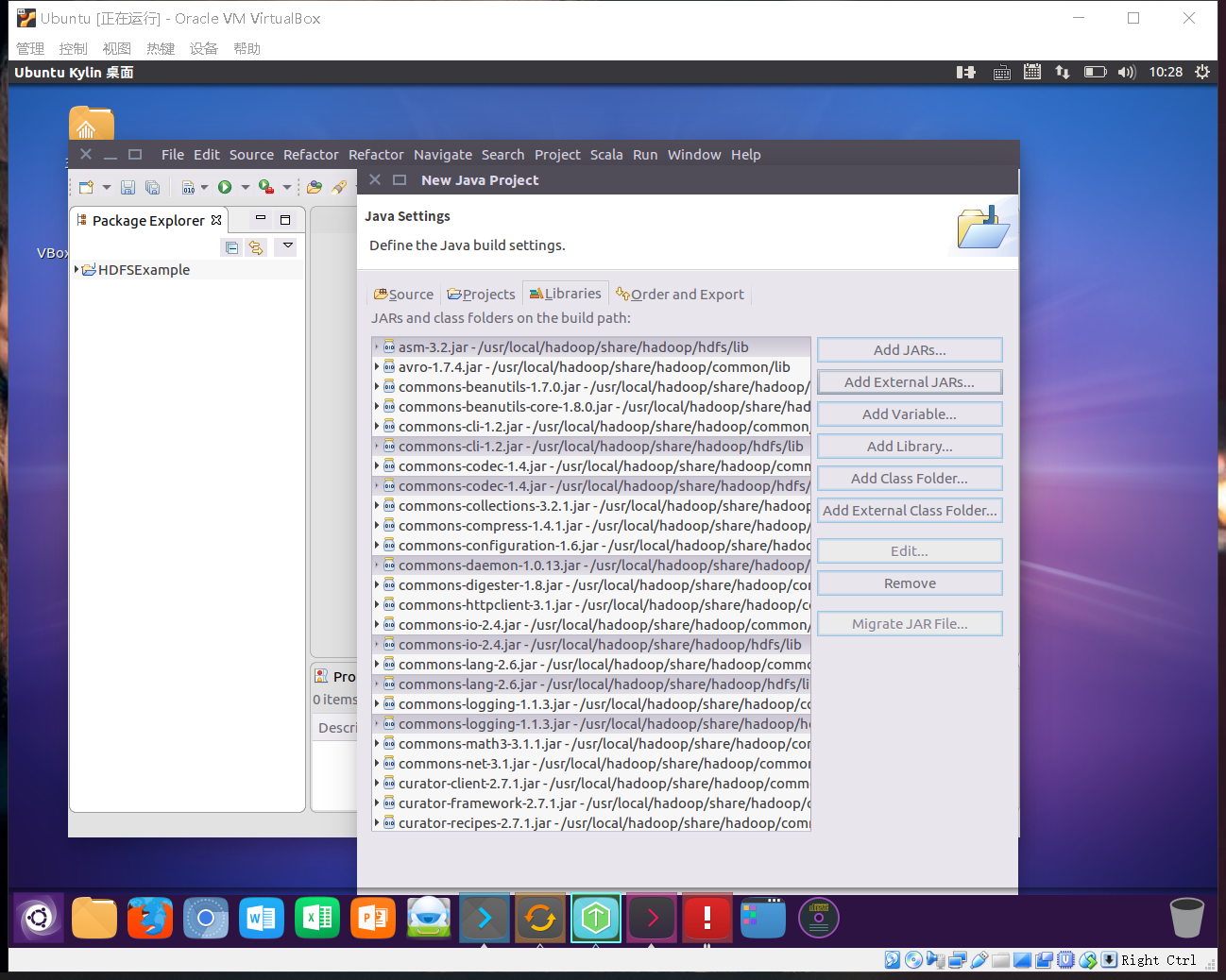Click the Remove button
The width and height of the screenshot is (1226, 980).
(910, 583)
